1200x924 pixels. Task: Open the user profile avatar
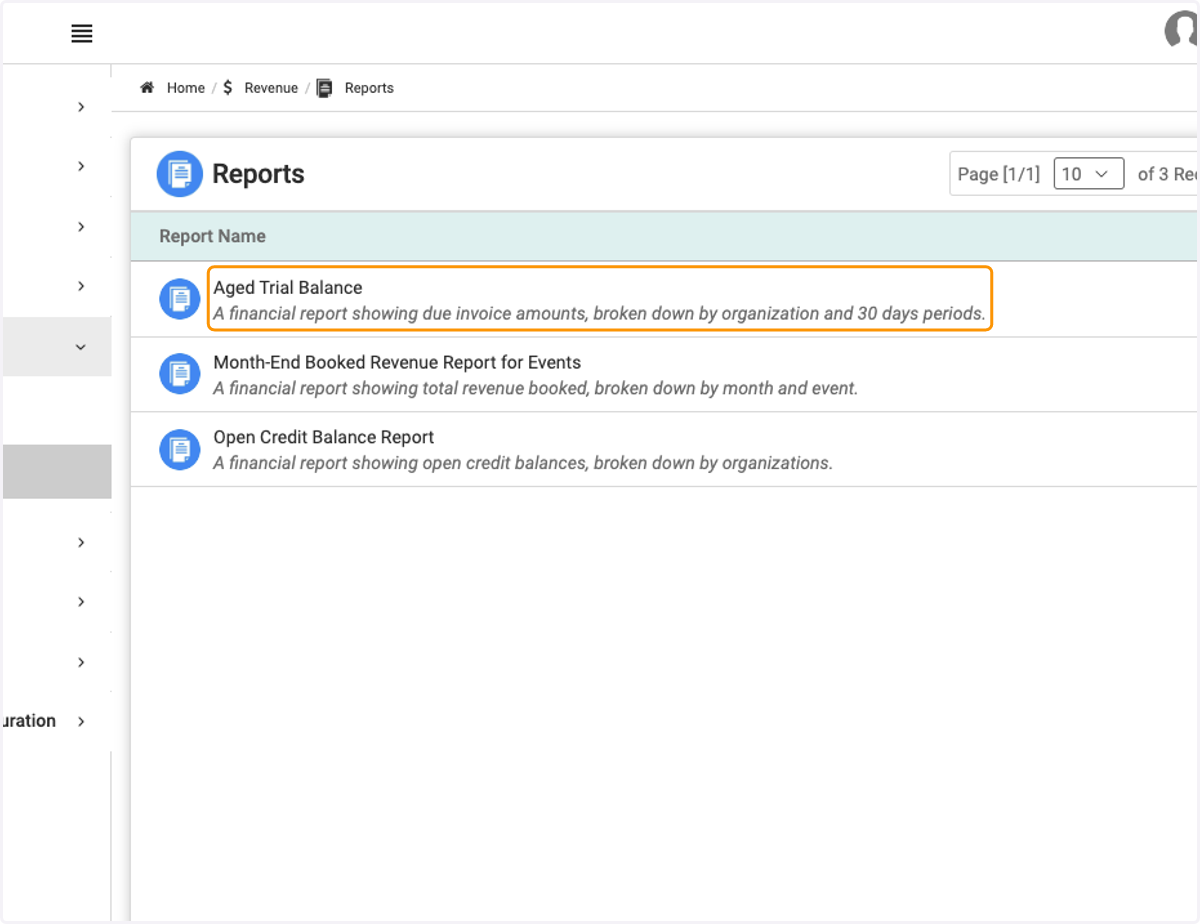click(1182, 31)
